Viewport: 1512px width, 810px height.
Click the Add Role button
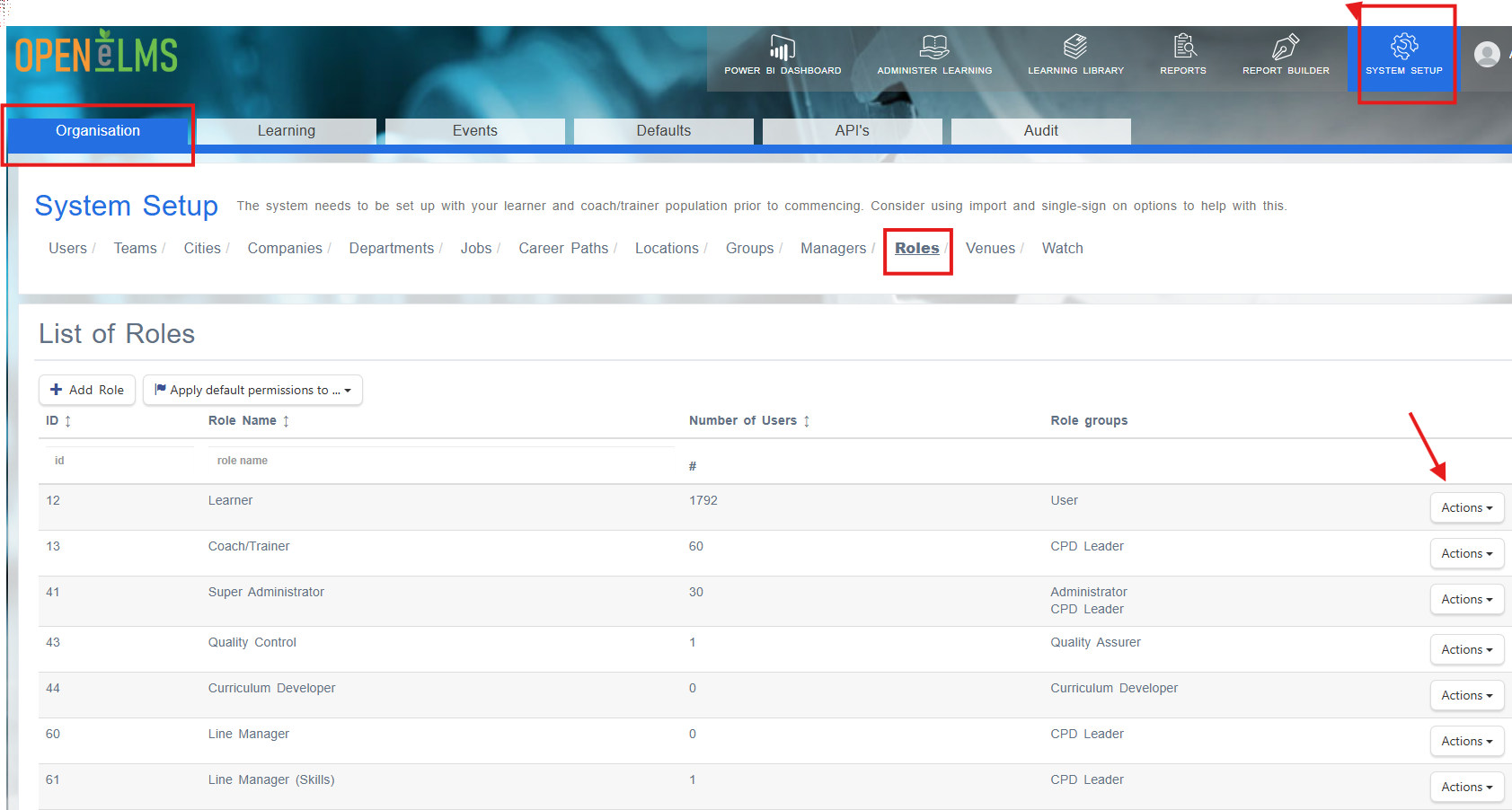point(87,390)
